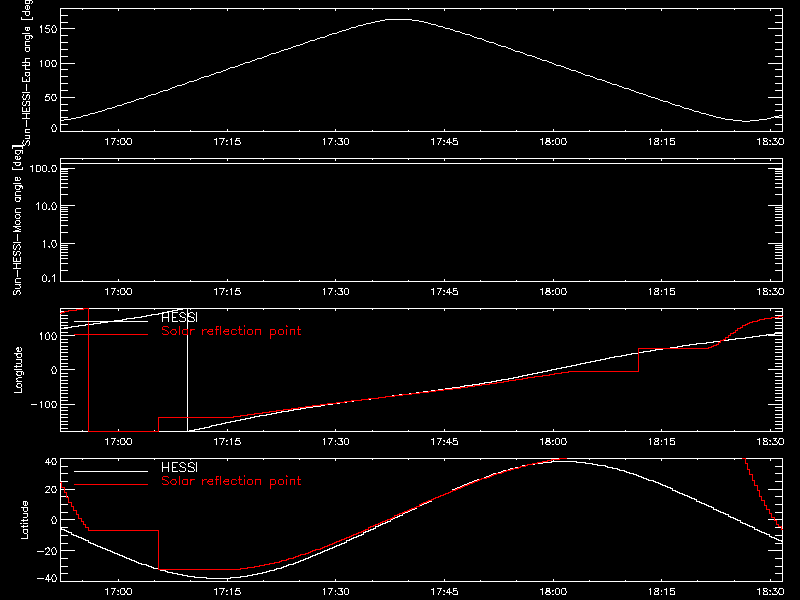Click the 17:45 time label of the Latitude plot
Screen dimensions: 800x600
pos(444,592)
